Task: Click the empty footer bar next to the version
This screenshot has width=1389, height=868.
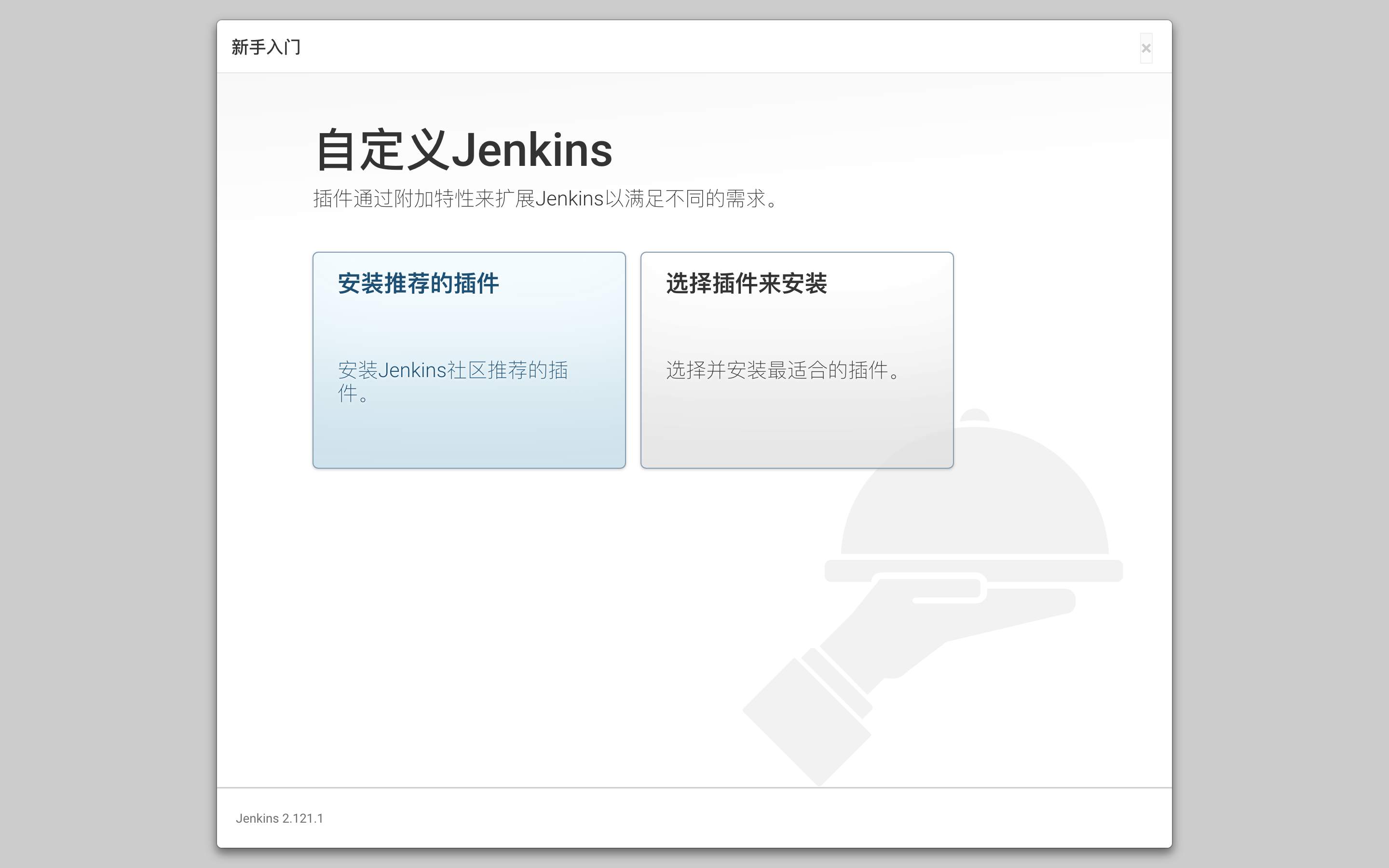Action: click(689, 818)
